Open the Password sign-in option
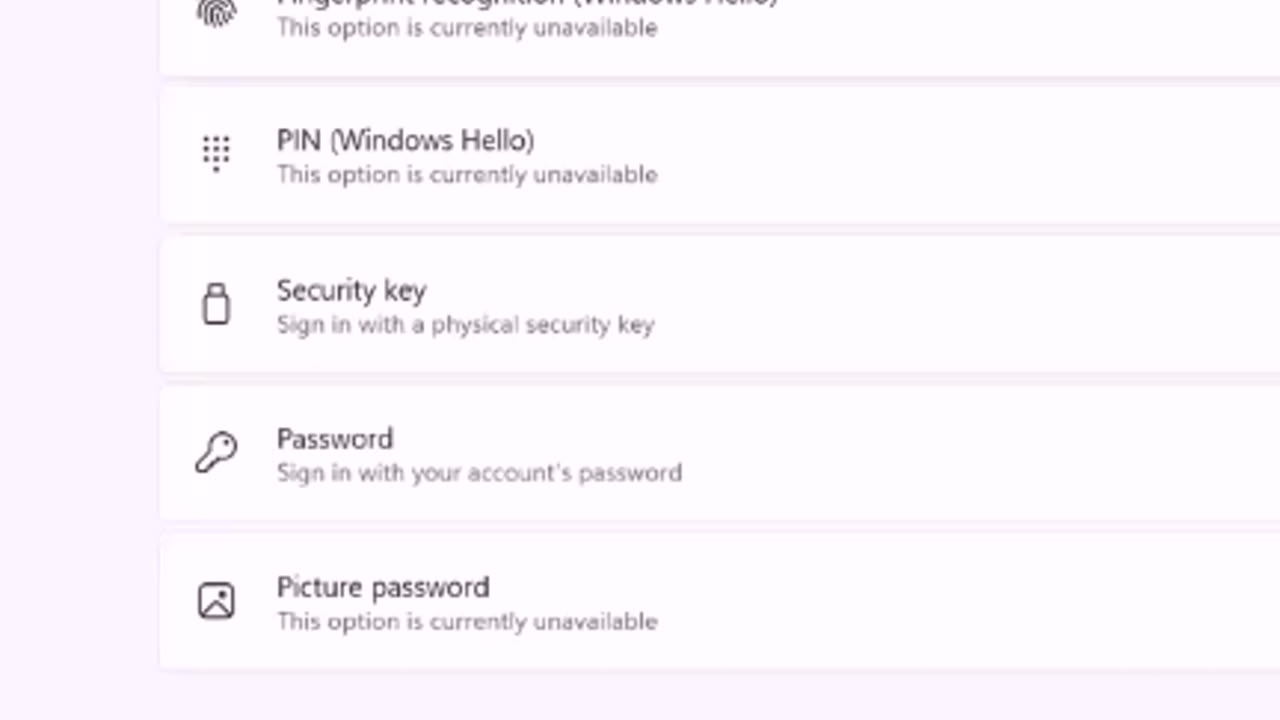 tap(335, 439)
